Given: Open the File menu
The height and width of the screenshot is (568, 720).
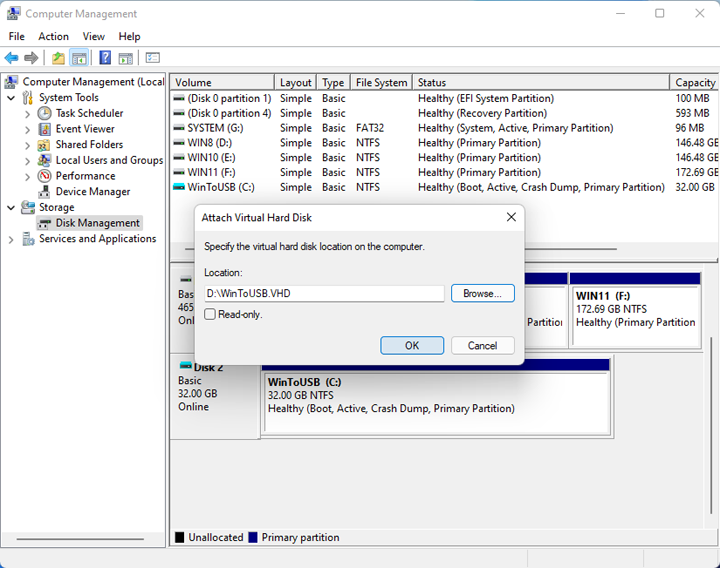Looking at the screenshot, I should (x=17, y=36).
